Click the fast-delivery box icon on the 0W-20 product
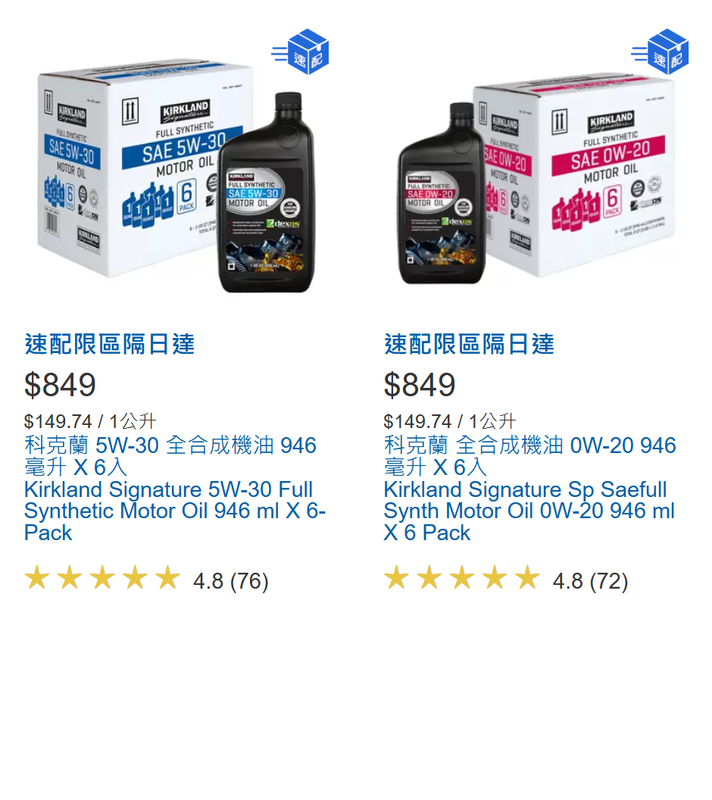Viewport: 712px width, 800px height. pyautogui.click(x=660, y=52)
